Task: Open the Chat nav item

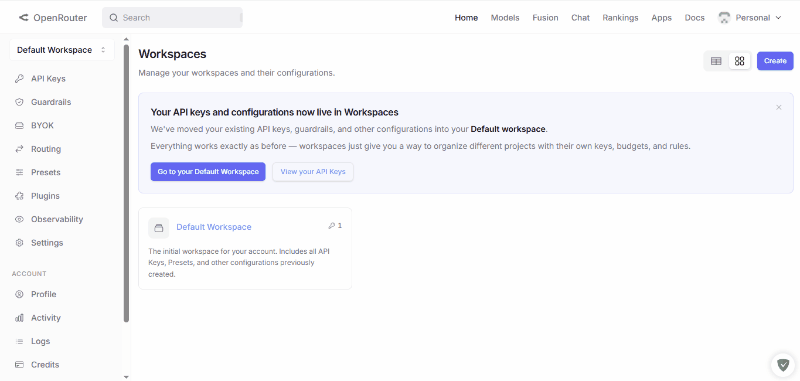Action: pos(581,18)
